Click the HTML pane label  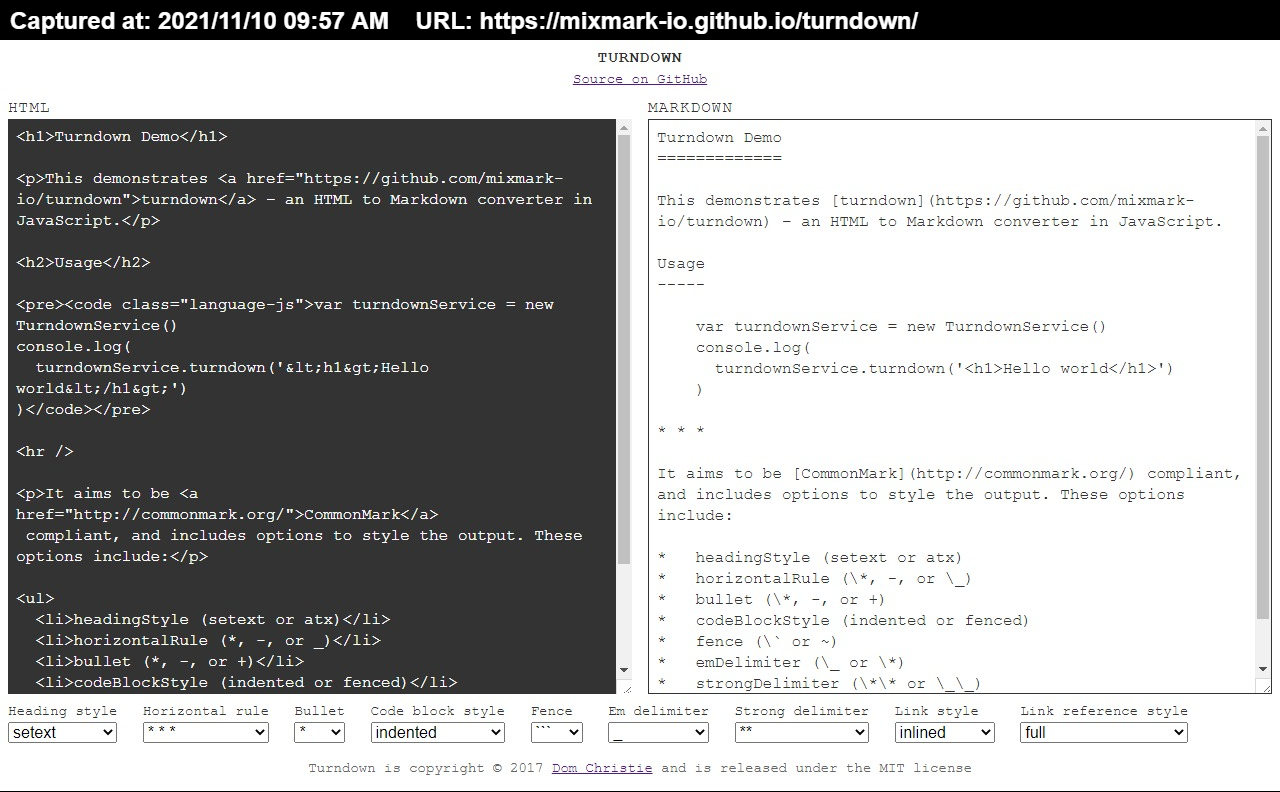click(29, 107)
